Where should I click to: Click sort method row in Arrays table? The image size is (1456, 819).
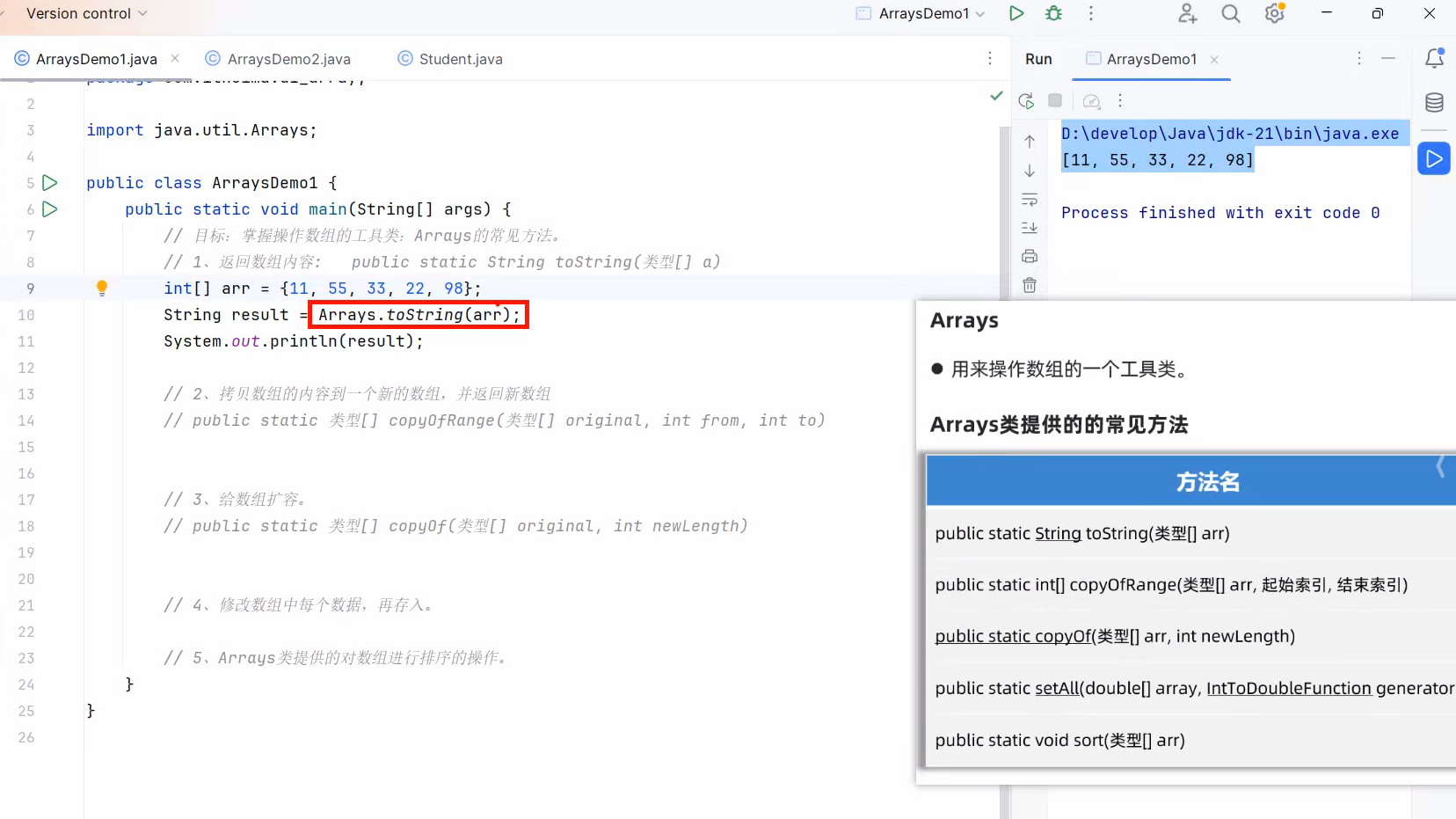[1191, 740]
